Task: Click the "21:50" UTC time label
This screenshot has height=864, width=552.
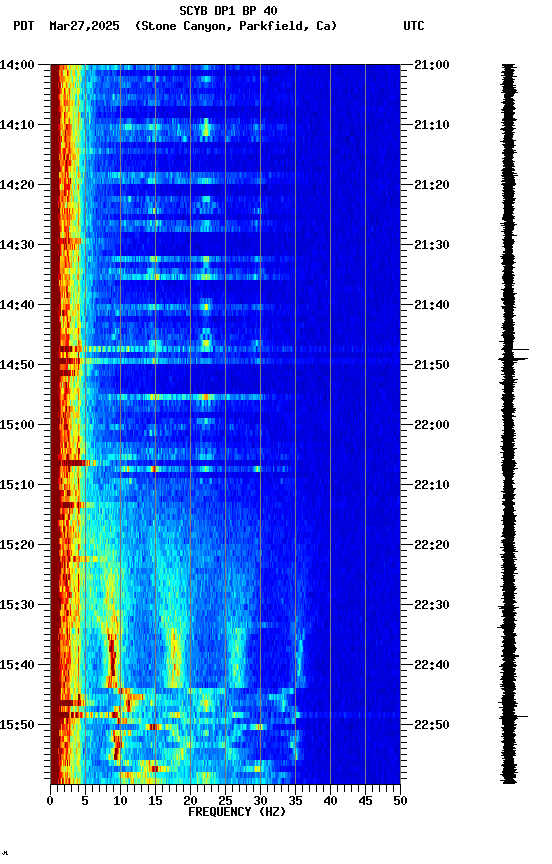Action: click(432, 365)
